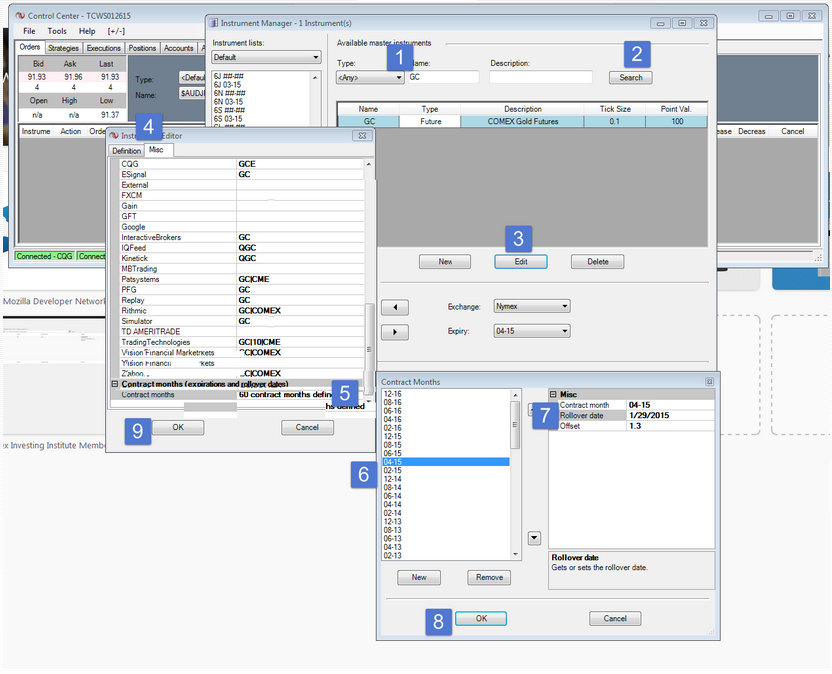Click the move-down arrow in Contract Months
832x674 pixels.
pyautogui.click(x=534, y=538)
